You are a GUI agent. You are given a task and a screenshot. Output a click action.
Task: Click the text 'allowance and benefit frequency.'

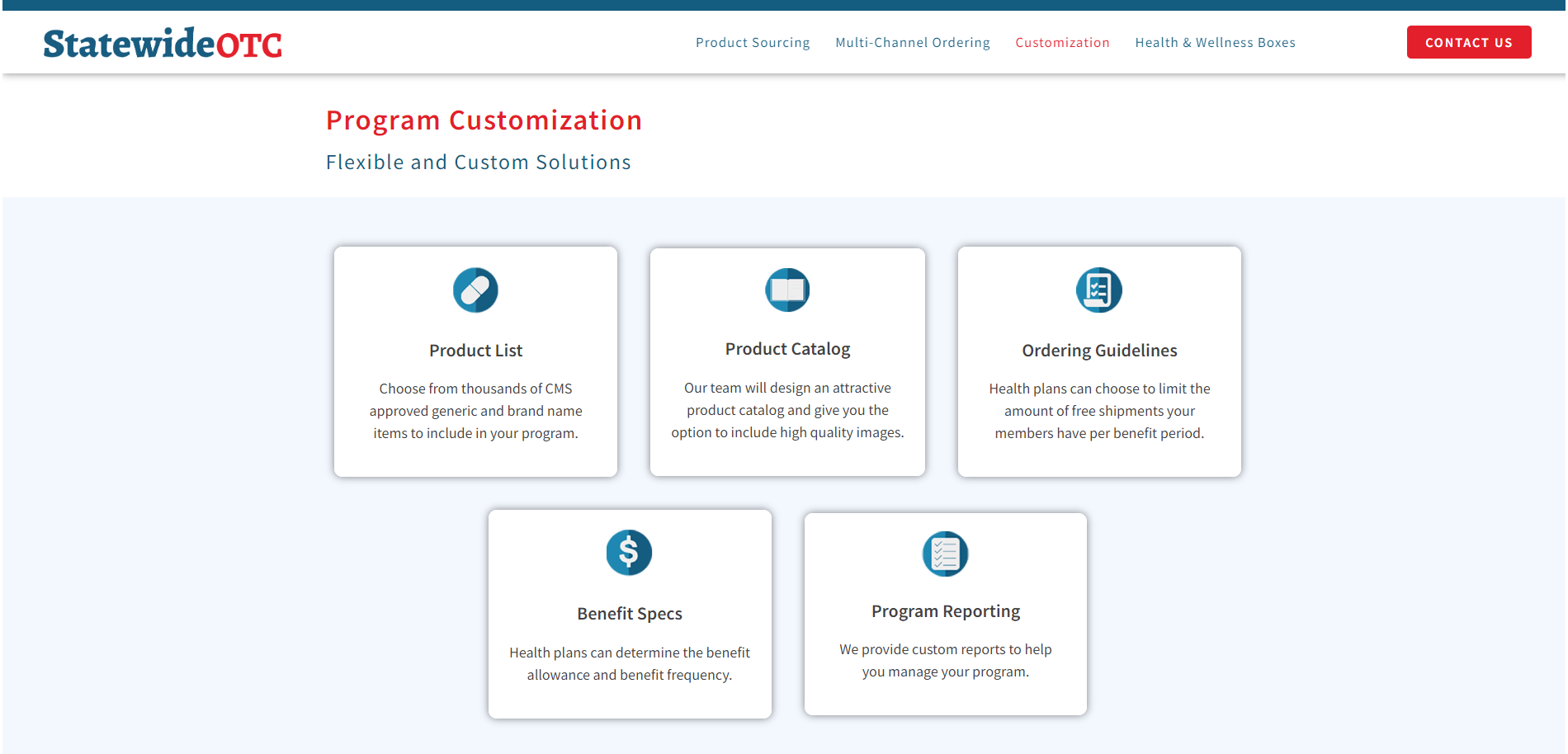pyautogui.click(x=630, y=675)
